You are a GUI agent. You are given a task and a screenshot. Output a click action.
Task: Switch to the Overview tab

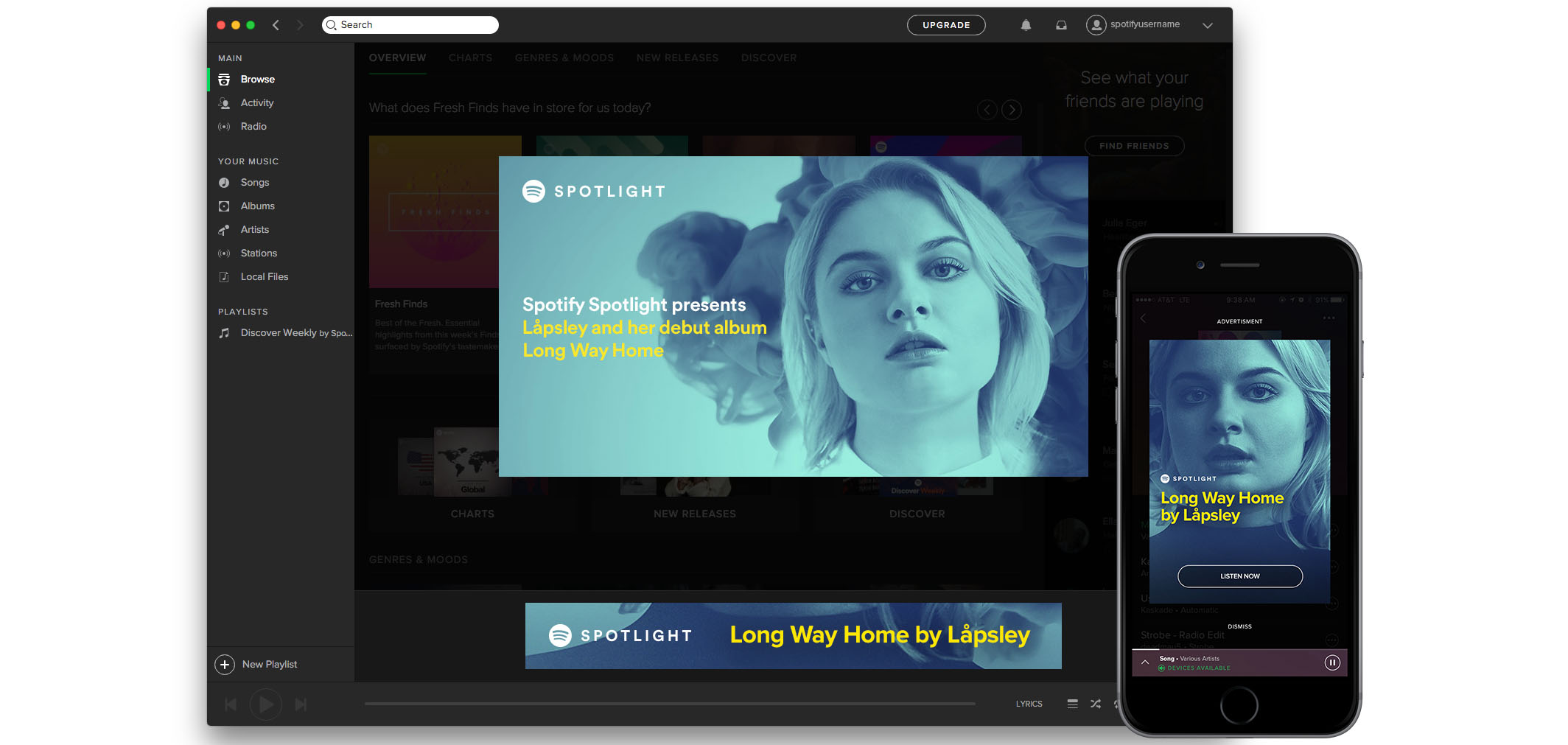pos(397,58)
